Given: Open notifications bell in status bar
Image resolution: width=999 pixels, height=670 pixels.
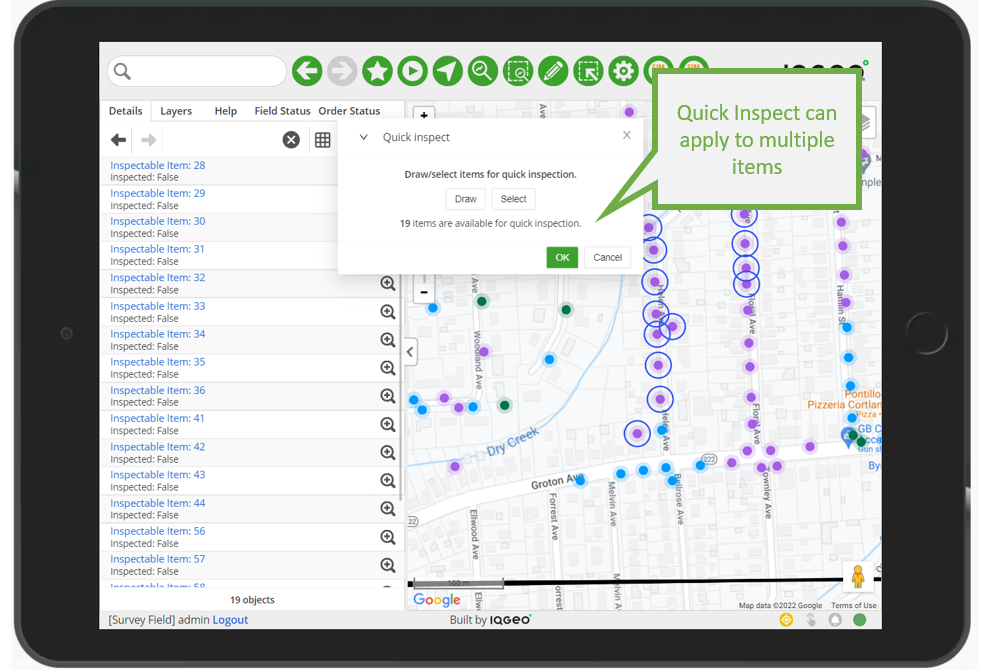Looking at the screenshot, I should click(835, 620).
